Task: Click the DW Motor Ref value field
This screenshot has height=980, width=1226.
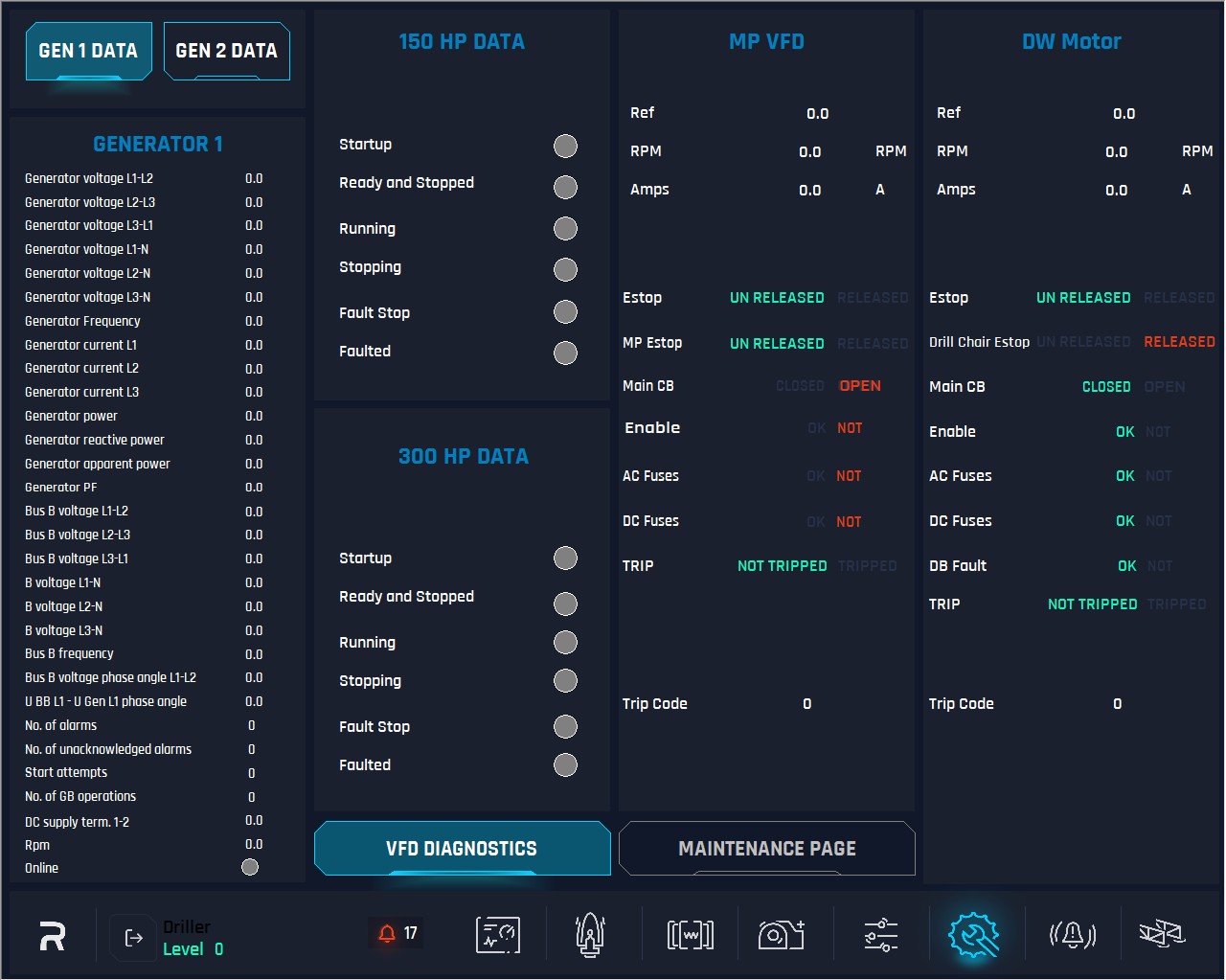Action: (x=1124, y=114)
